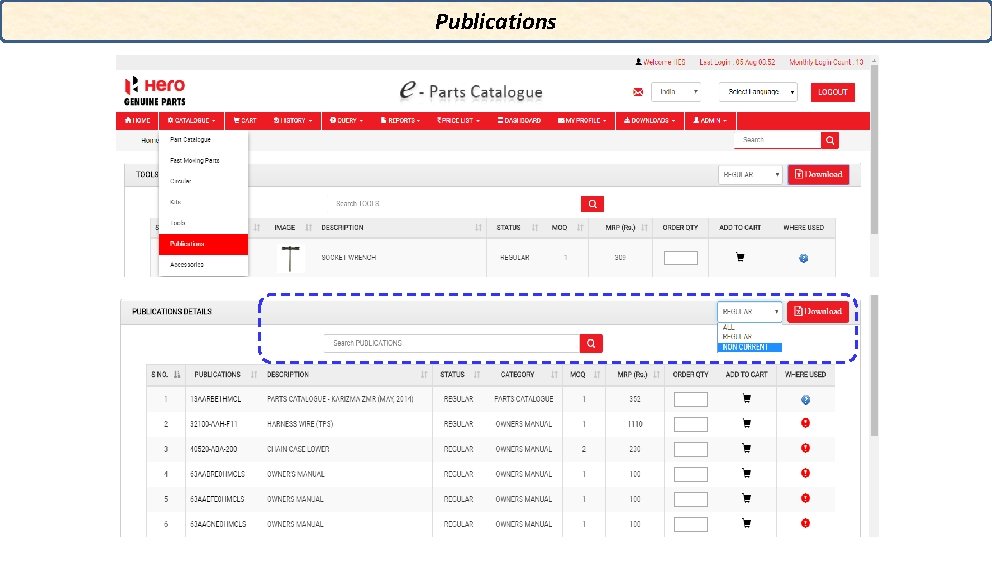View where SOCKET WRENCH is used

[803, 258]
